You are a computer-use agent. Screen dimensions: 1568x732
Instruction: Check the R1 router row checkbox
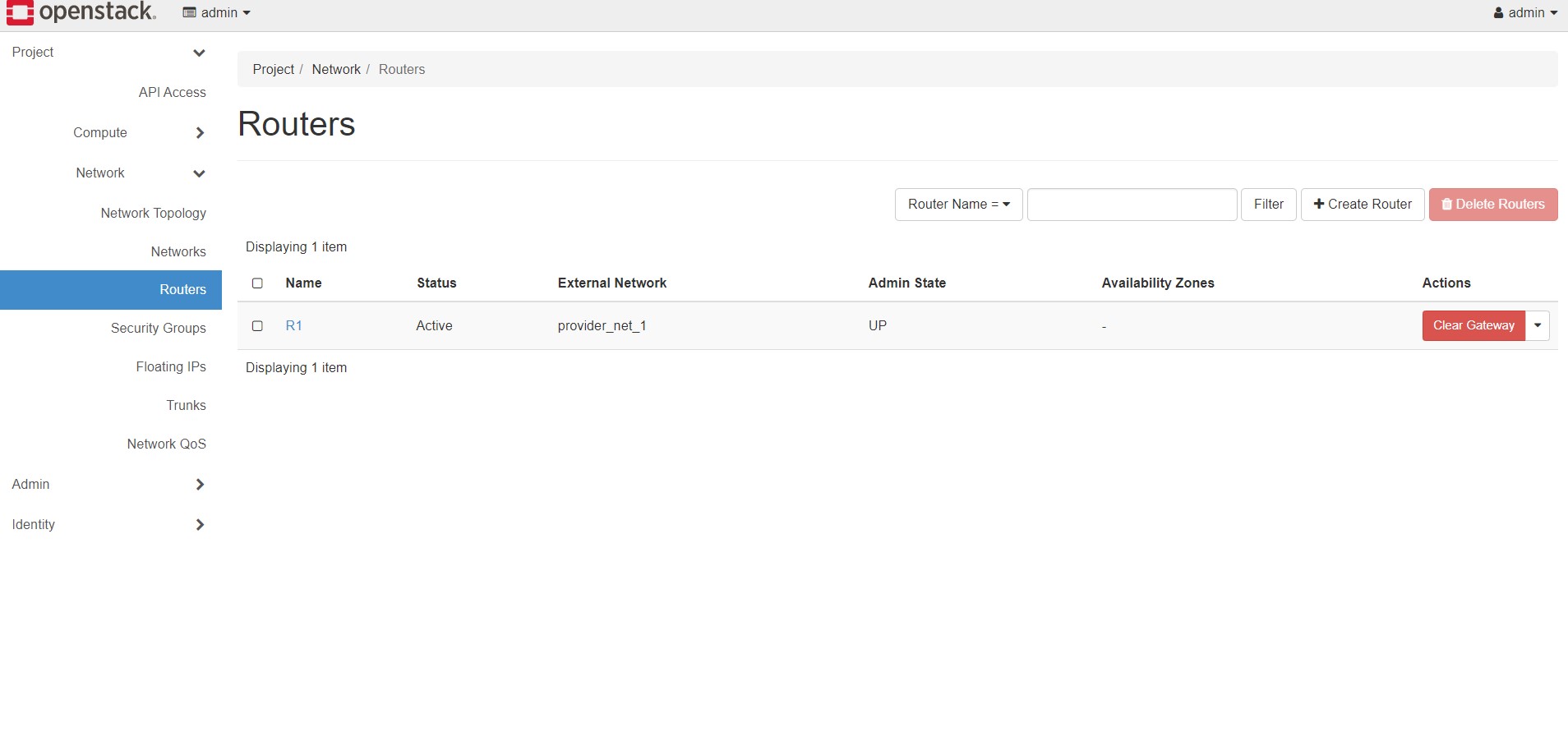pyautogui.click(x=257, y=326)
